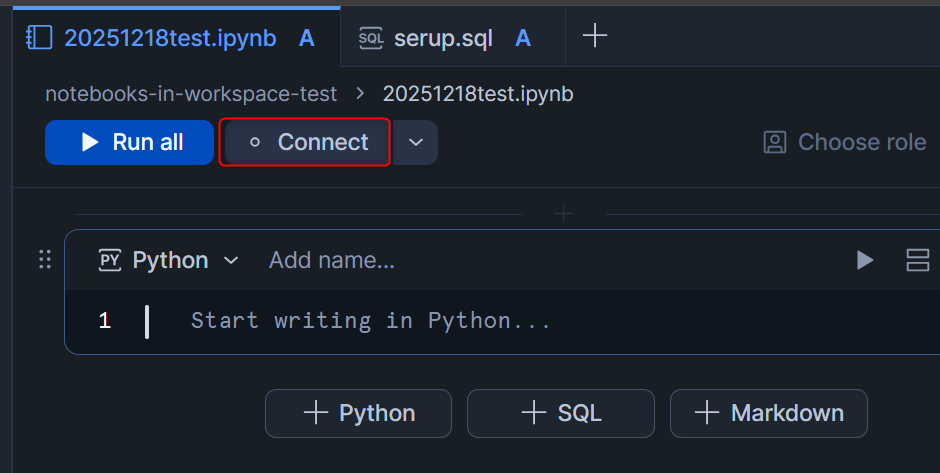This screenshot has width=940, height=473.
Task: Click the six-dot drag handle beside the cell
Action: [x=44, y=260]
